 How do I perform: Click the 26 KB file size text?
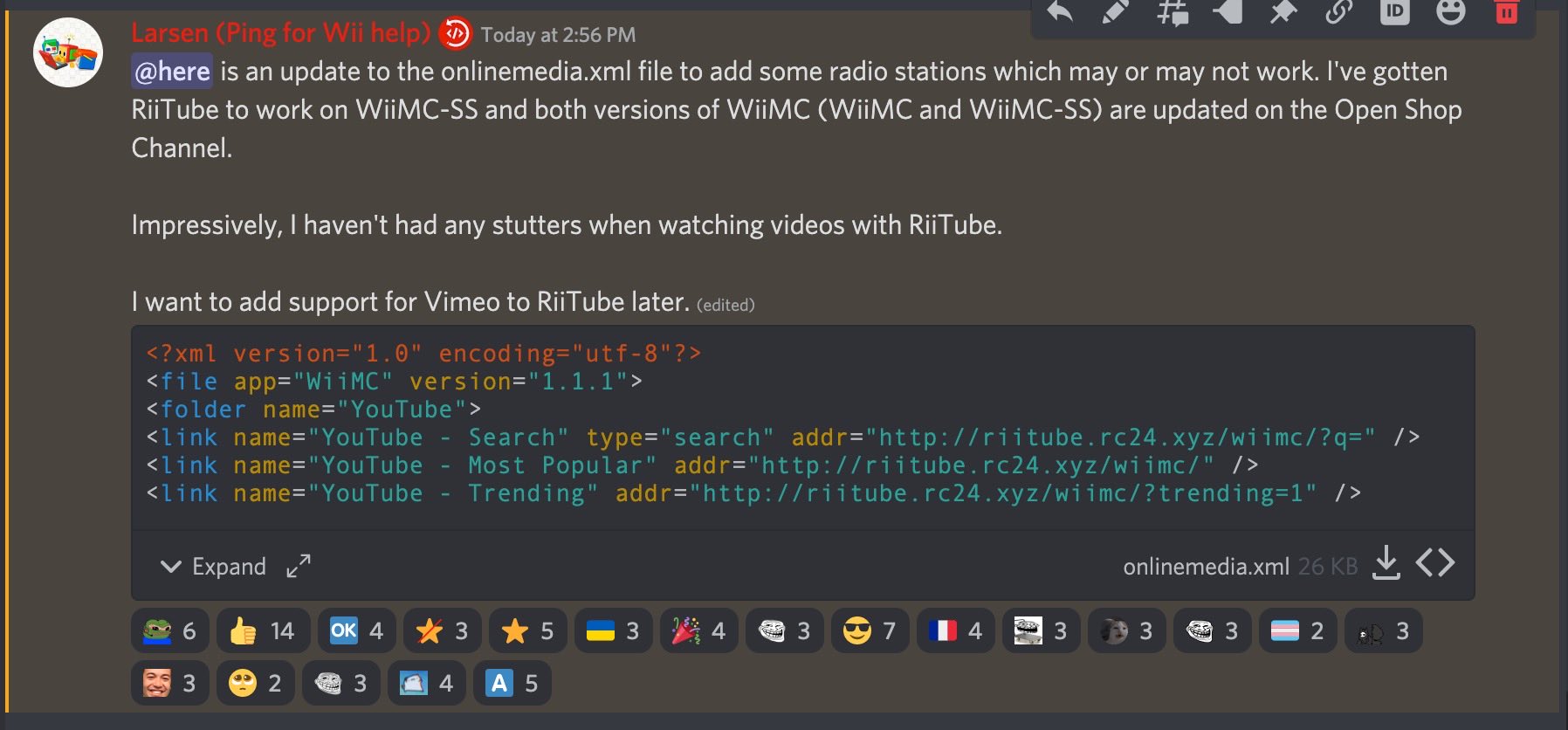(1328, 567)
